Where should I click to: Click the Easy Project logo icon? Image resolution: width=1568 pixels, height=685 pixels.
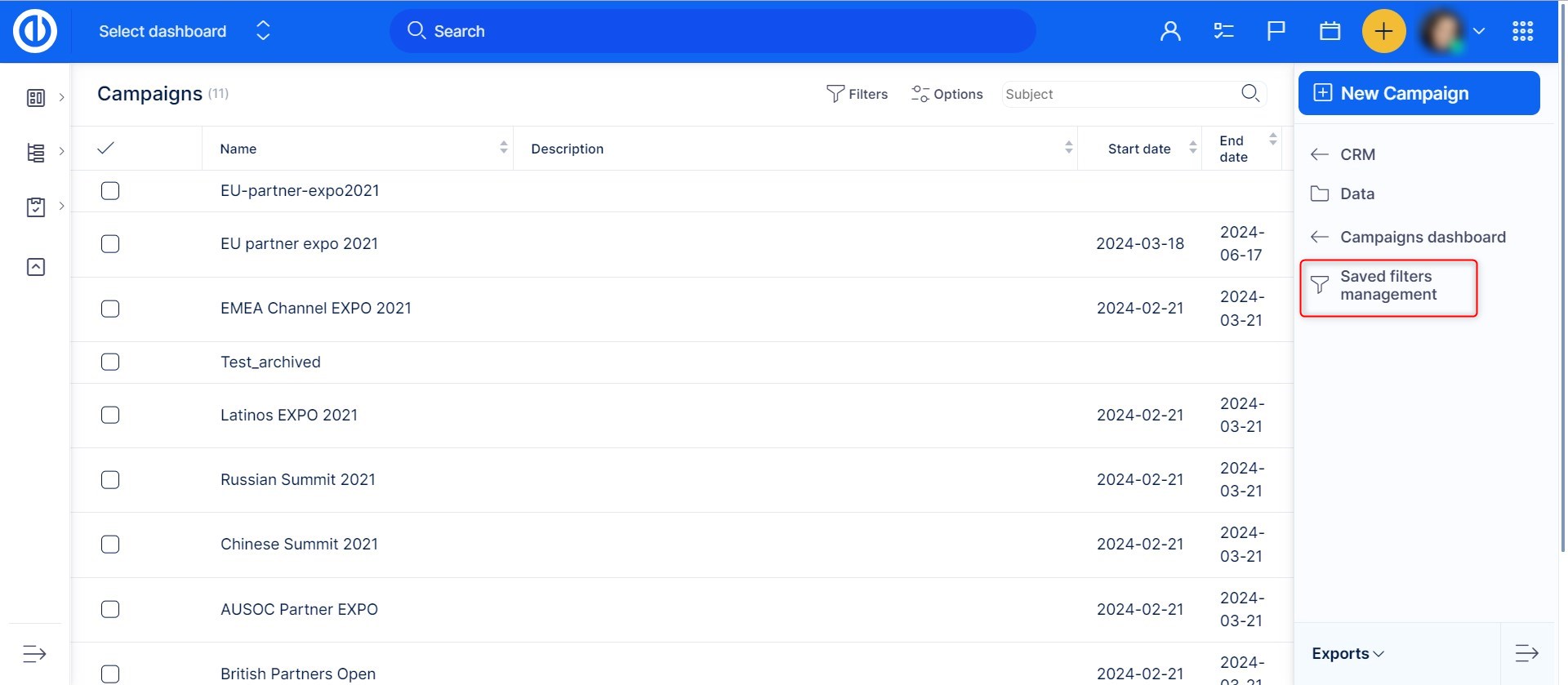point(35,31)
